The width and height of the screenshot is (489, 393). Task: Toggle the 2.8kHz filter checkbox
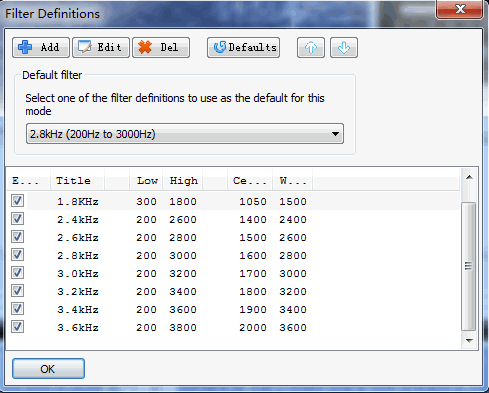(17, 255)
